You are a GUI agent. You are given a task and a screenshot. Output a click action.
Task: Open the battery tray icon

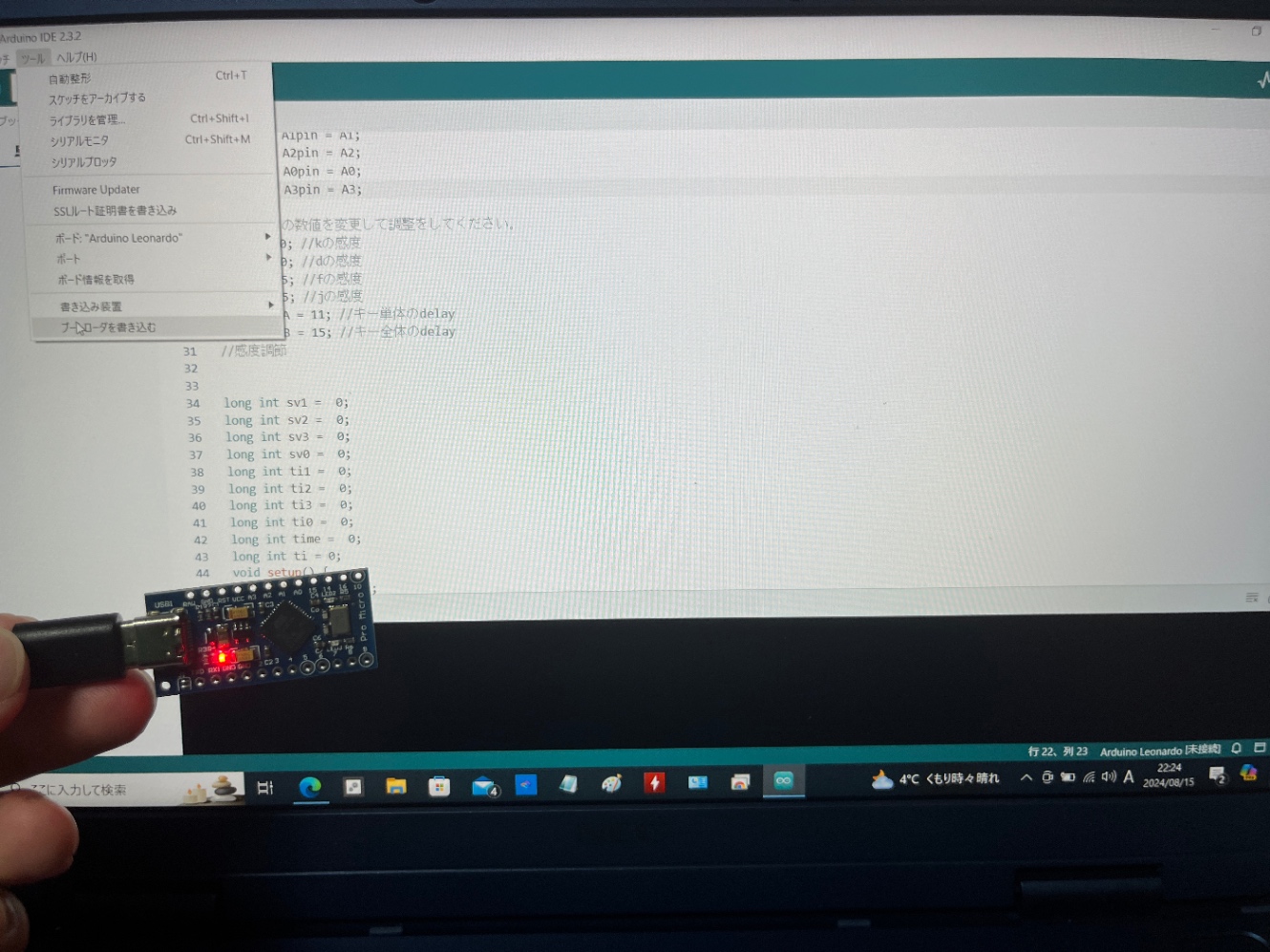tap(1068, 777)
